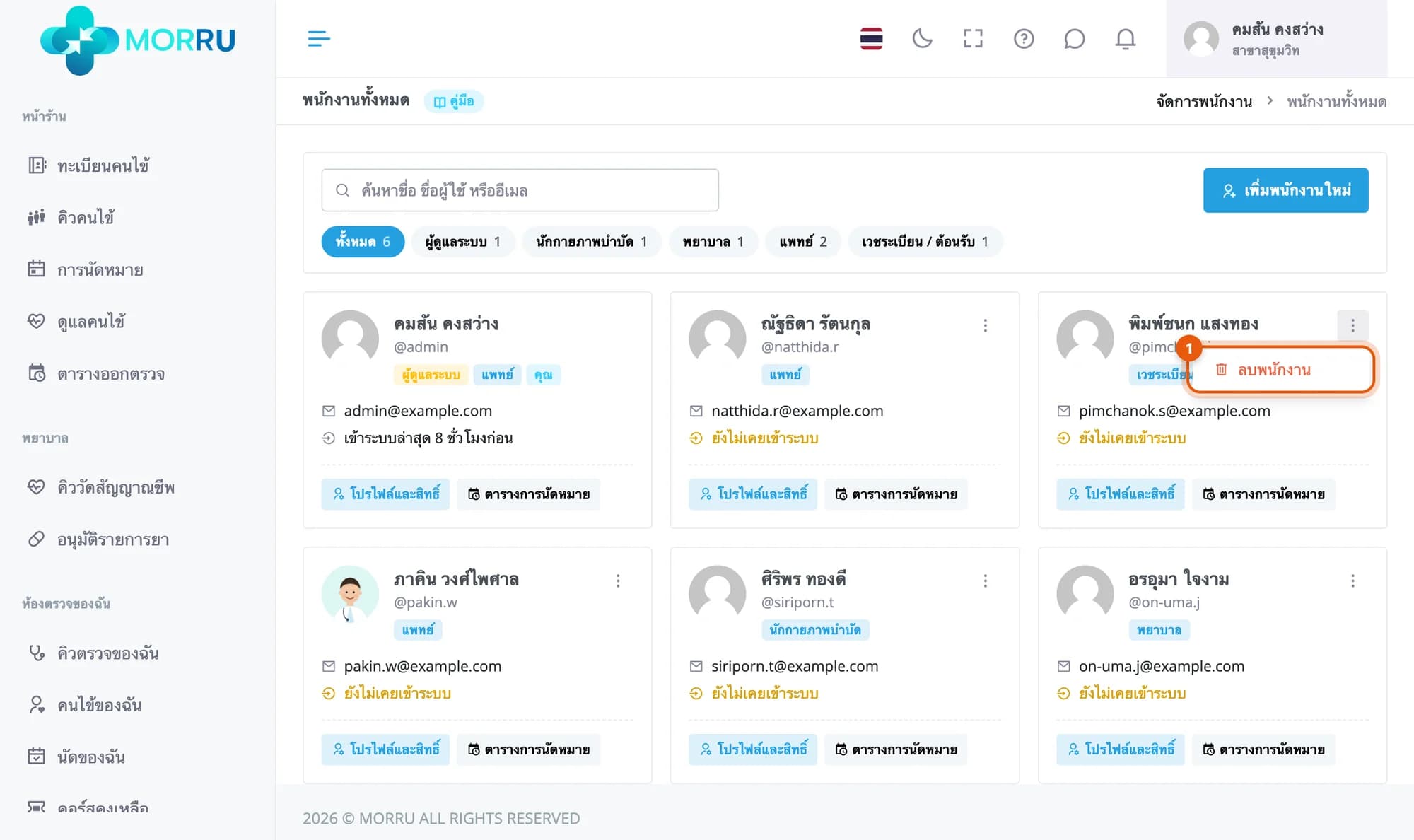Open the user profile menu คมสัน คงสว่าง

pos(1276,39)
